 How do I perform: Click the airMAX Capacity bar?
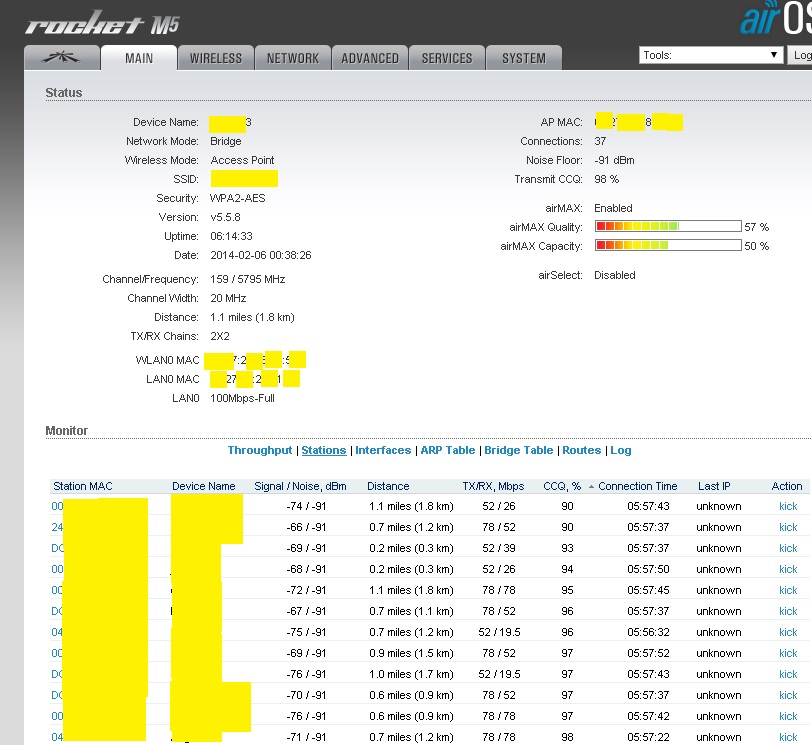(668, 245)
